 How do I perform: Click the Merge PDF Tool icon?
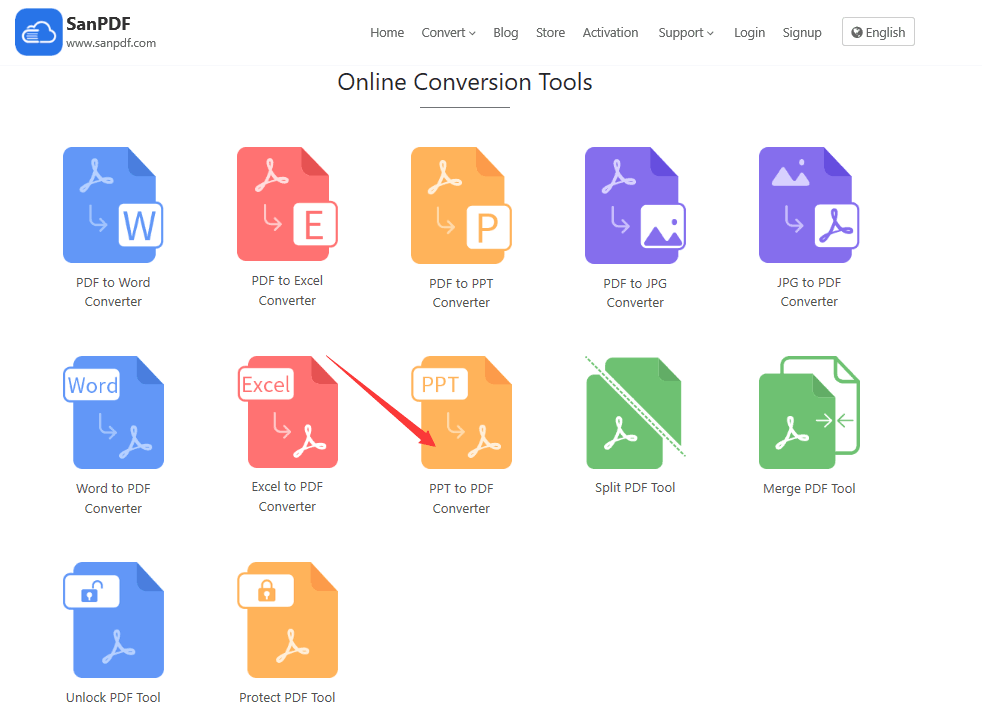coord(808,412)
